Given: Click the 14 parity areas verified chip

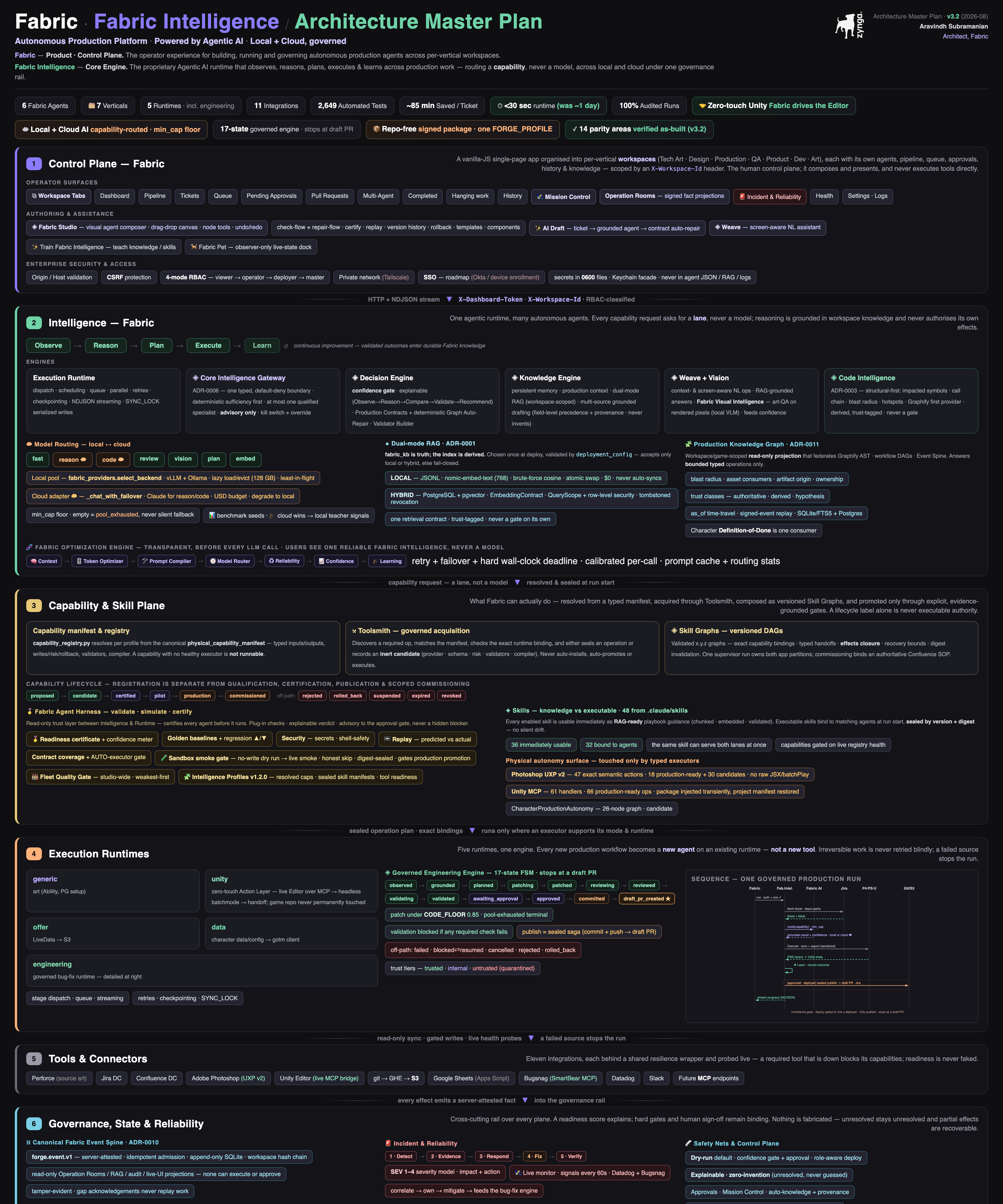Looking at the screenshot, I should point(639,129).
